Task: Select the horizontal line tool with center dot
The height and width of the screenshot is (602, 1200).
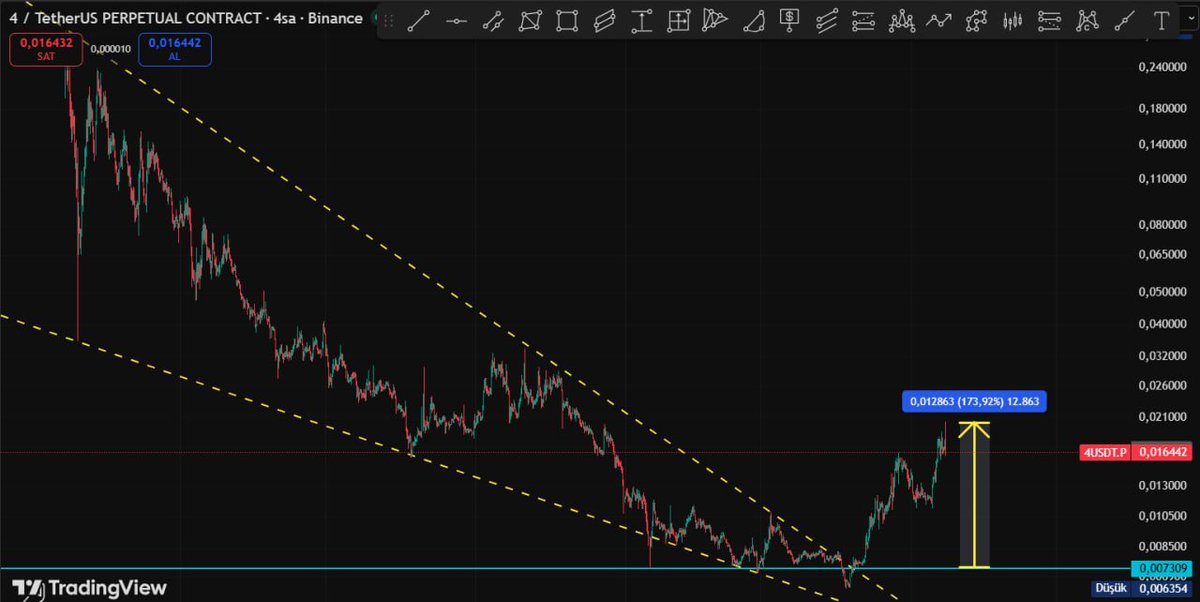Action: coord(456,20)
